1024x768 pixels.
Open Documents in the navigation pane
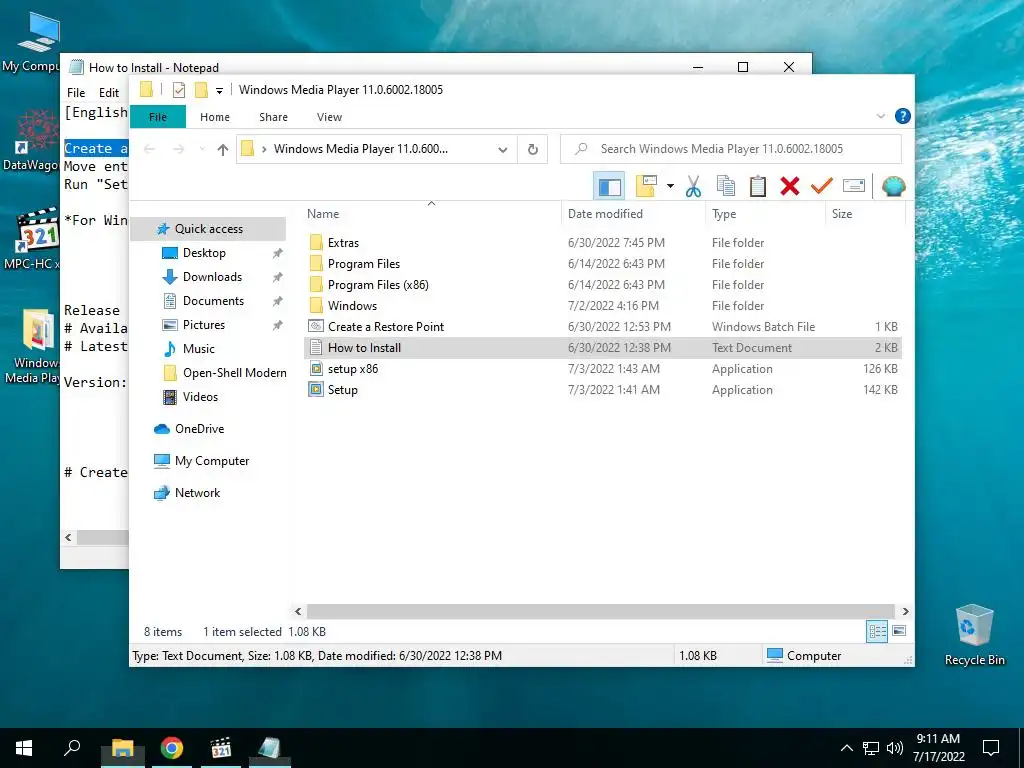(x=213, y=301)
